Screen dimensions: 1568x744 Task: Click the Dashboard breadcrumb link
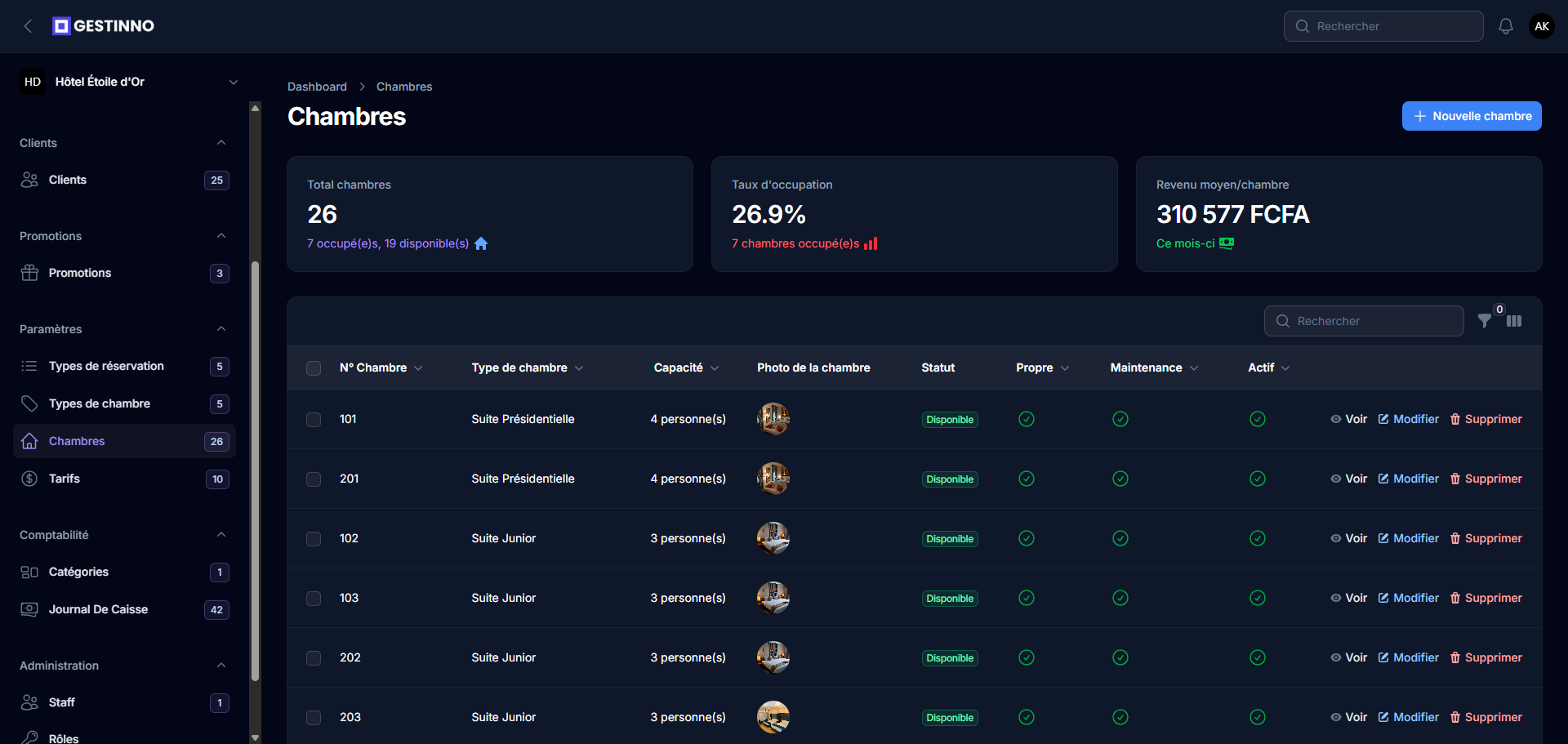[x=317, y=87]
